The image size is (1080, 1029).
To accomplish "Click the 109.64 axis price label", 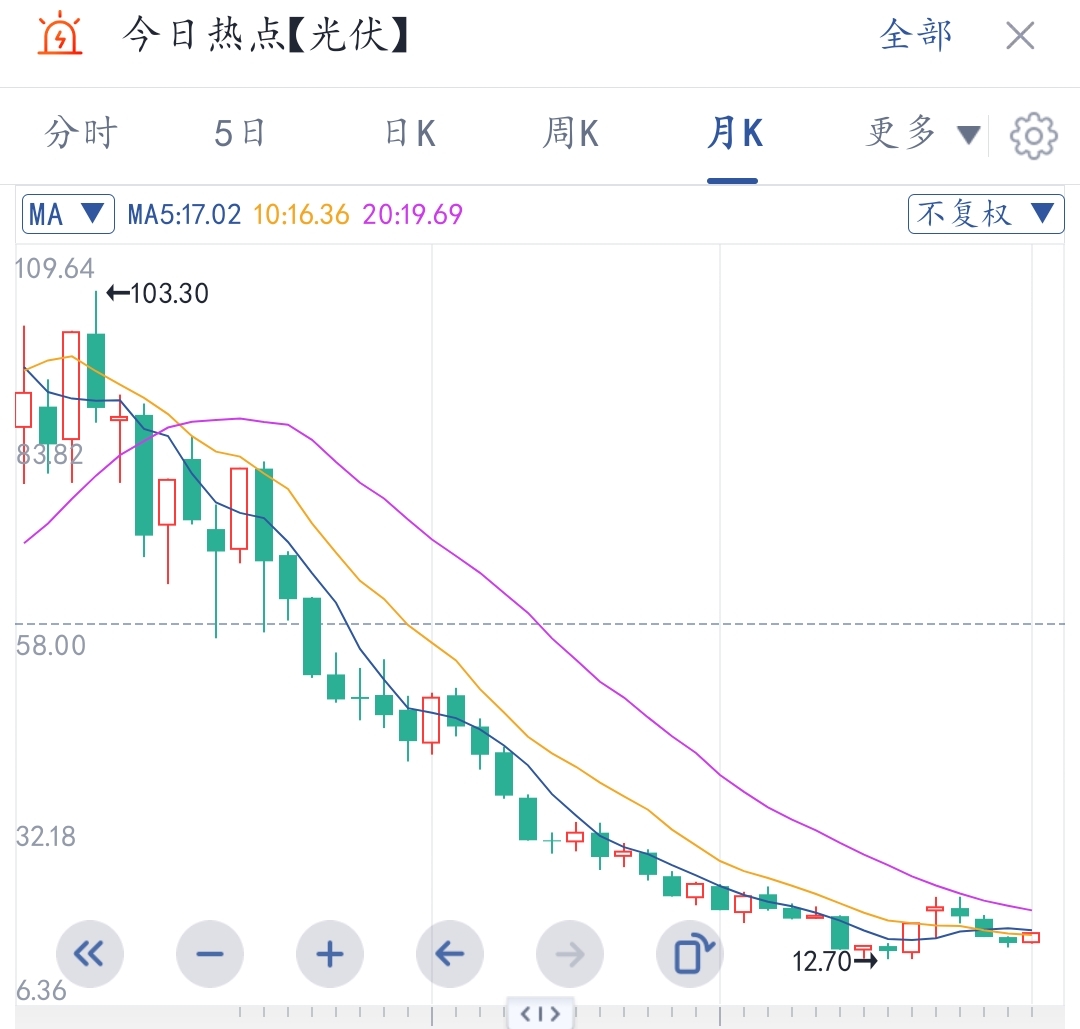I will pyautogui.click(x=54, y=269).
